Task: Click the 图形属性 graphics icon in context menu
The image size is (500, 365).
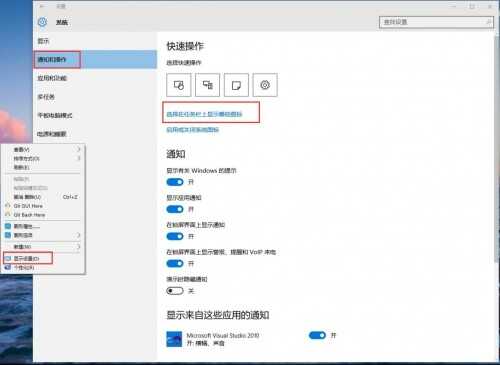Action: 8,226
